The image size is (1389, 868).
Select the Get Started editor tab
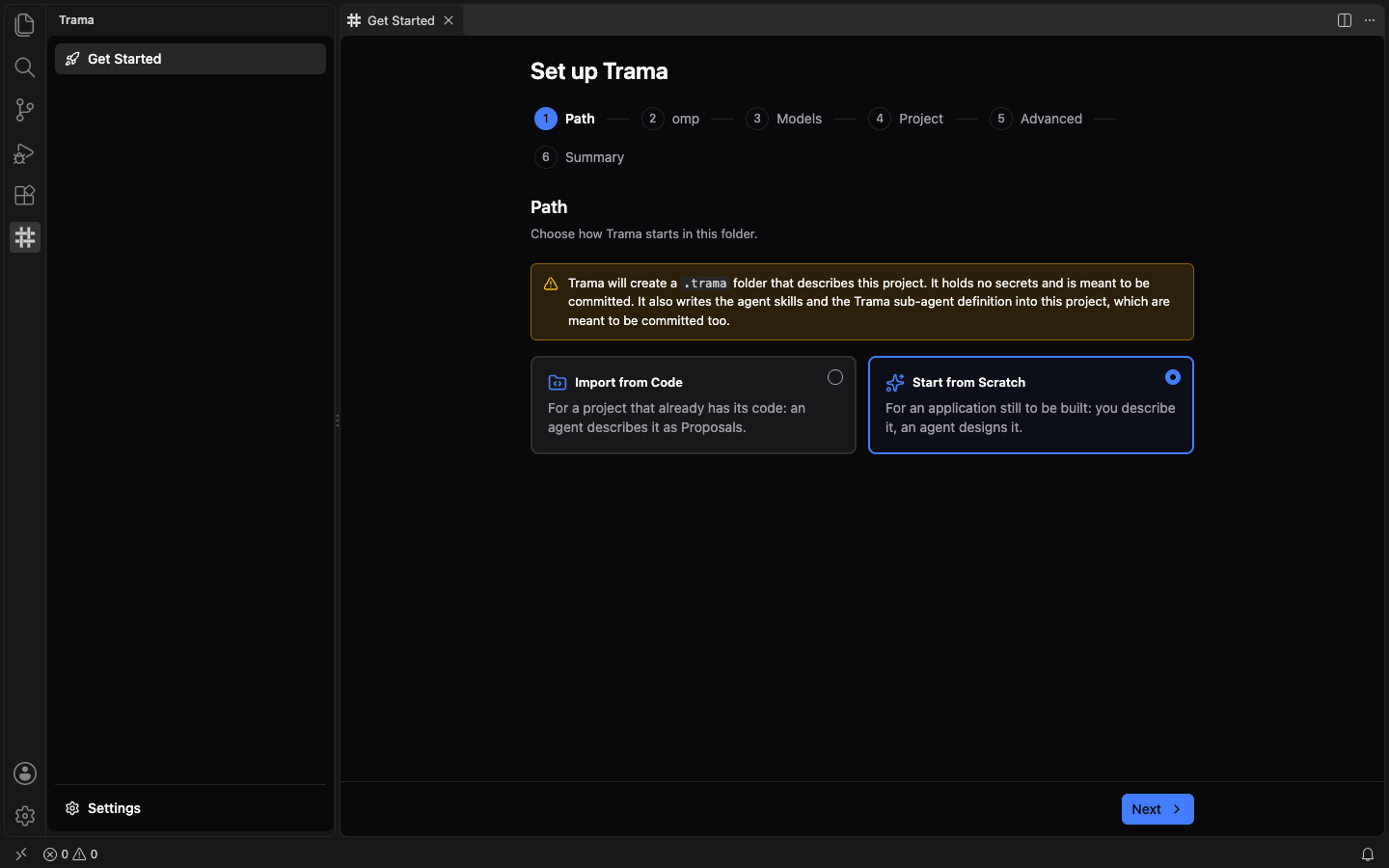click(x=401, y=20)
